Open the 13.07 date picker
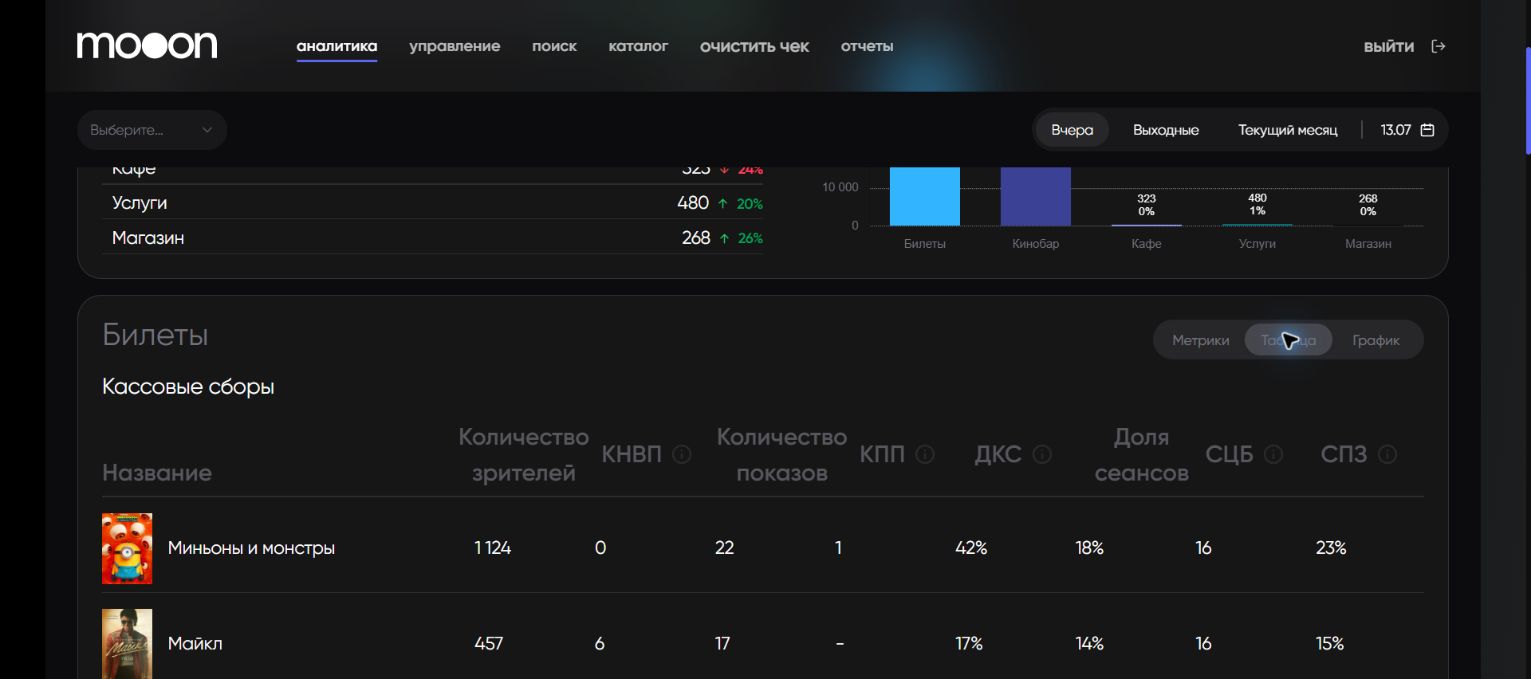The image size is (1531, 679). coord(1407,130)
